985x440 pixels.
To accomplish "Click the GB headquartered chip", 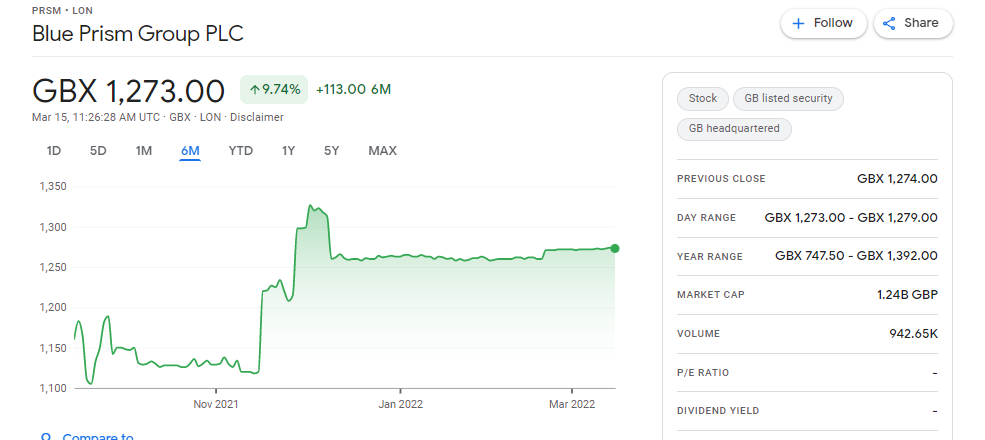I will 734,129.
